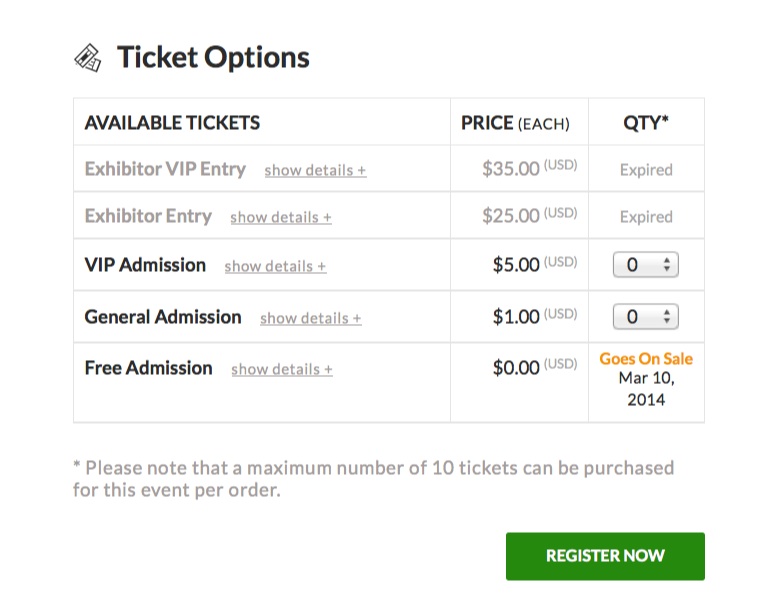Open General Admission quantity dropdown
Viewport: 761px width, 594px height.
click(645, 317)
